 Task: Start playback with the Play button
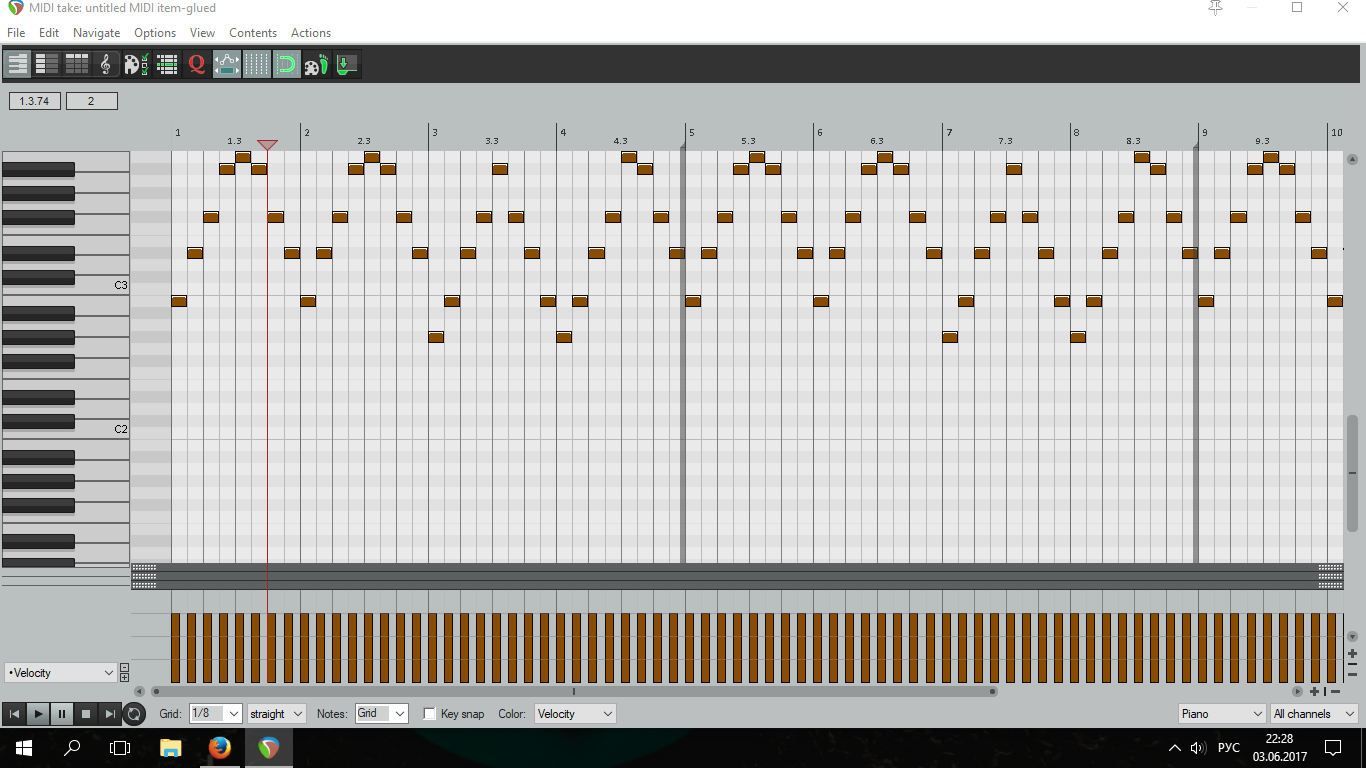(x=38, y=714)
